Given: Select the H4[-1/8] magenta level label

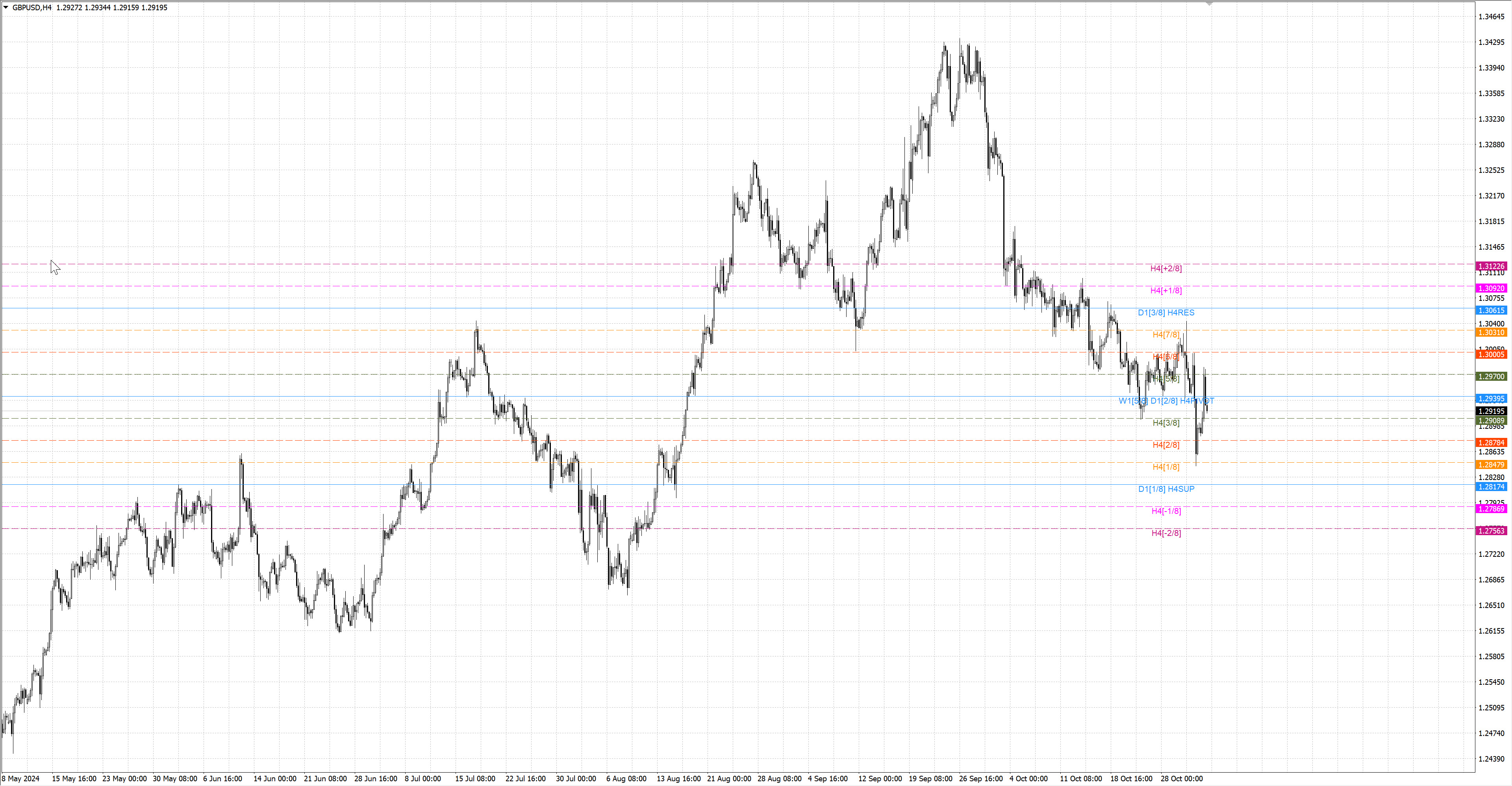Looking at the screenshot, I should tap(1165, 511).
